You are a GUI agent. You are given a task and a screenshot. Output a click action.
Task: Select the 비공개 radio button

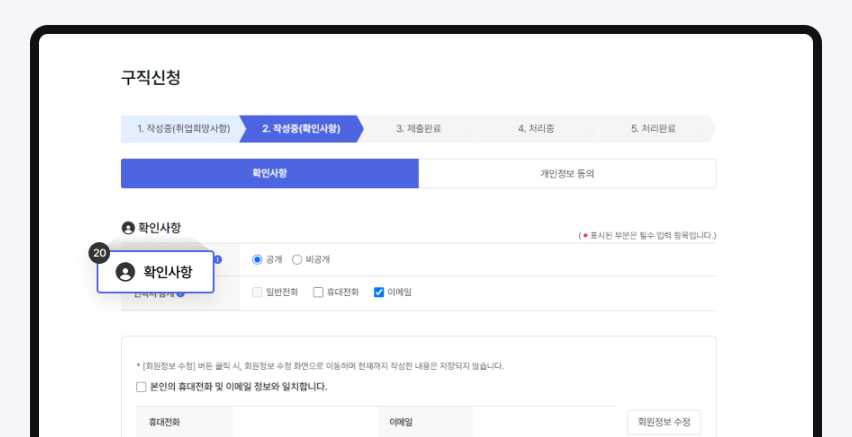[297, 260]
